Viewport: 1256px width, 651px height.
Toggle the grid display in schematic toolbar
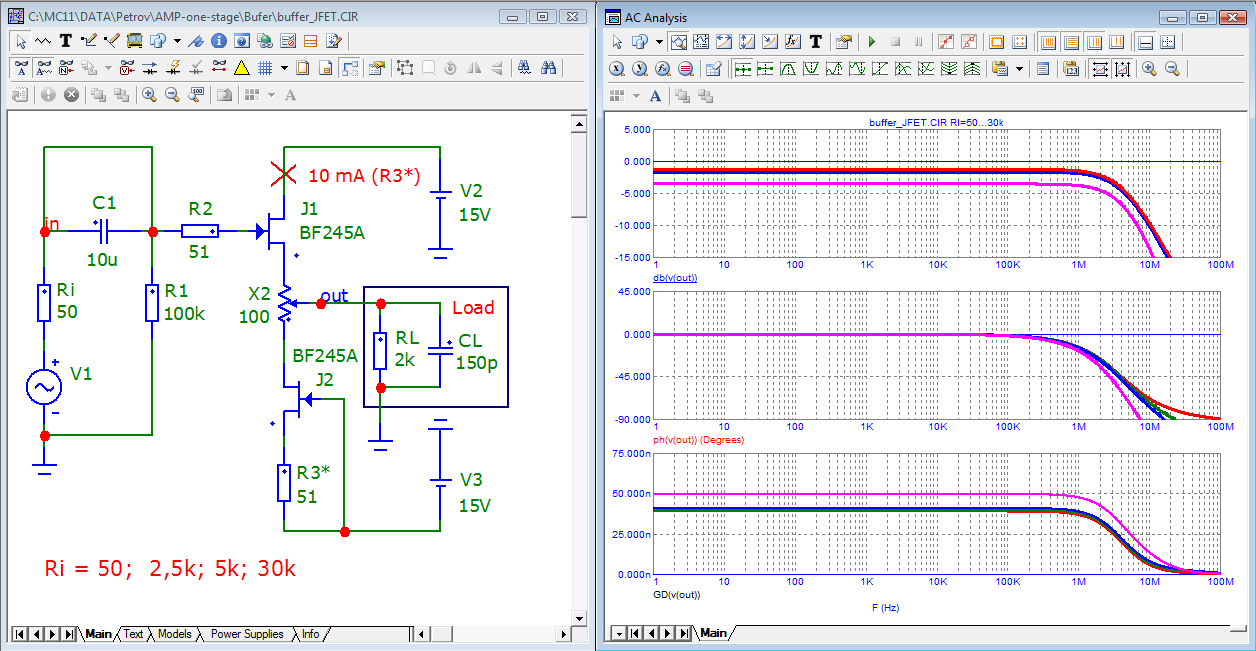tap(265, 68)
